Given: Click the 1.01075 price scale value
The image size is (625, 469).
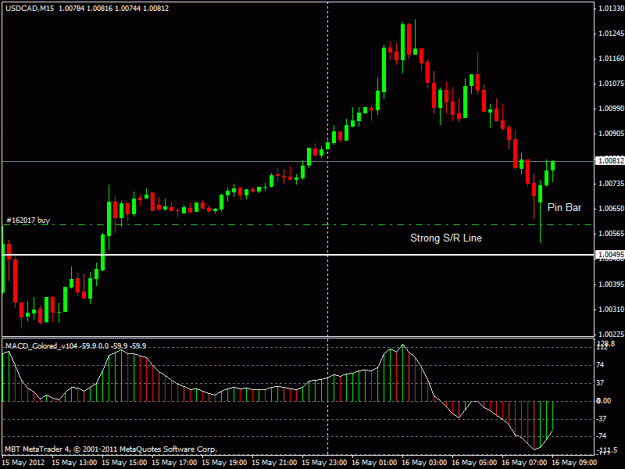Looking at the screenshot, I should tap(611, 84).
